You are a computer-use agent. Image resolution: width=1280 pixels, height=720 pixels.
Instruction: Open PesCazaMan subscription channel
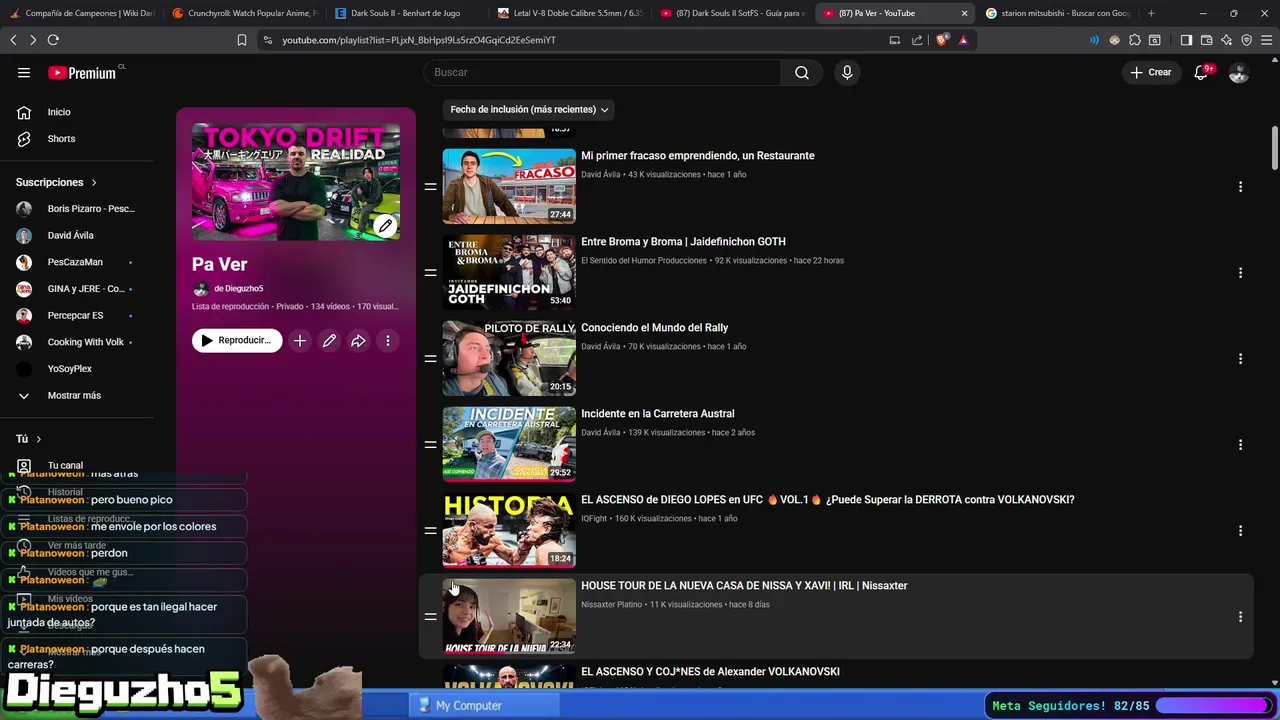coord(75,262)
